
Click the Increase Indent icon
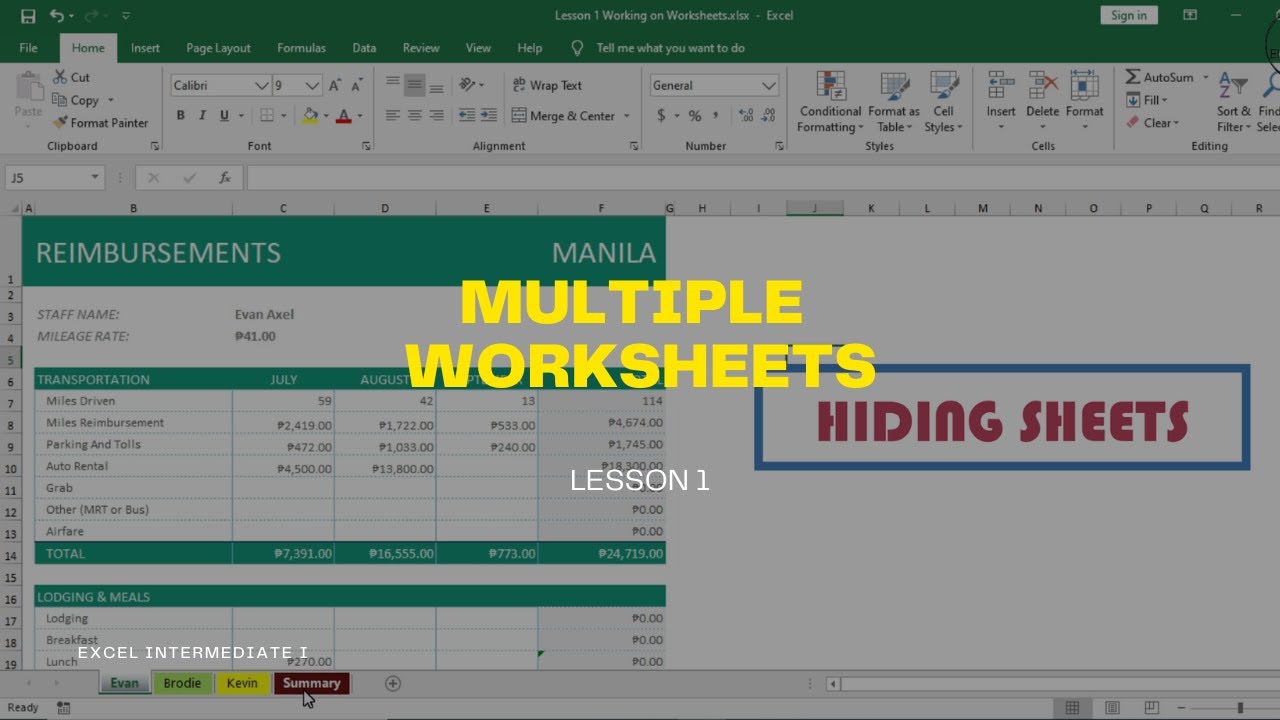489,116
